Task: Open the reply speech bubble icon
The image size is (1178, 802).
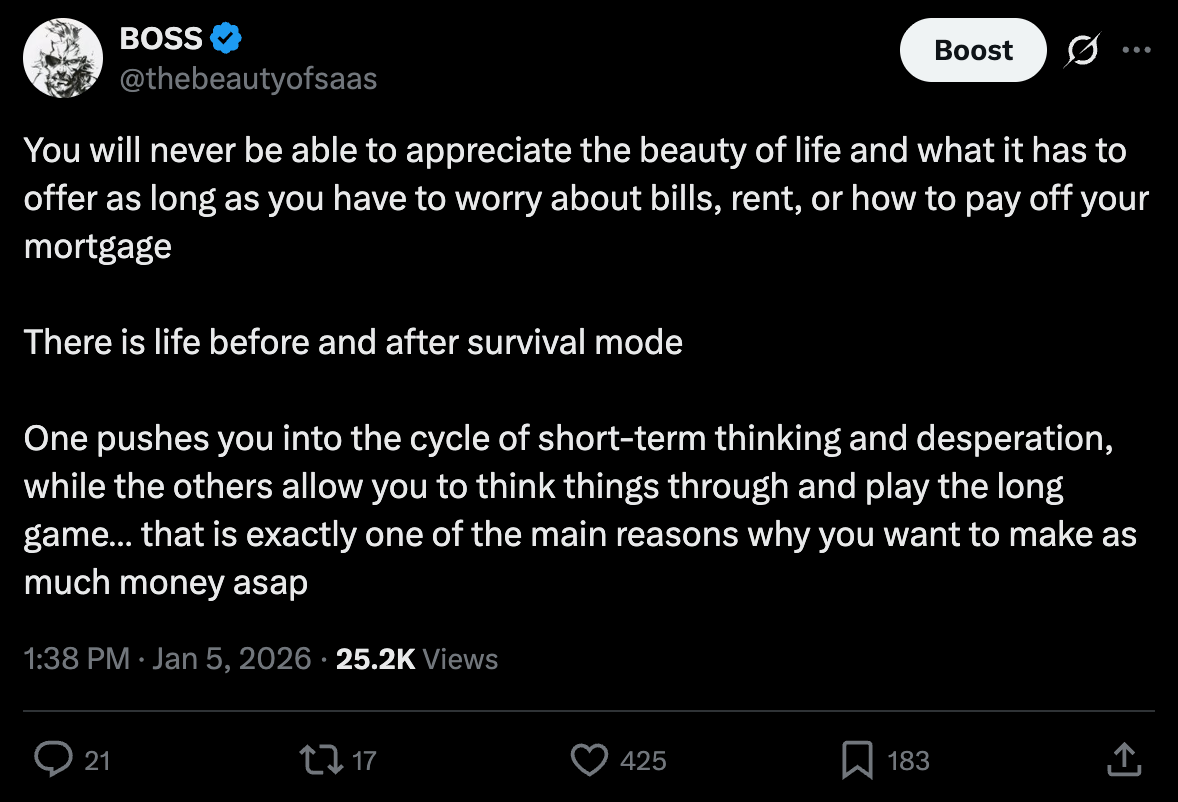Action: [53, 759]
